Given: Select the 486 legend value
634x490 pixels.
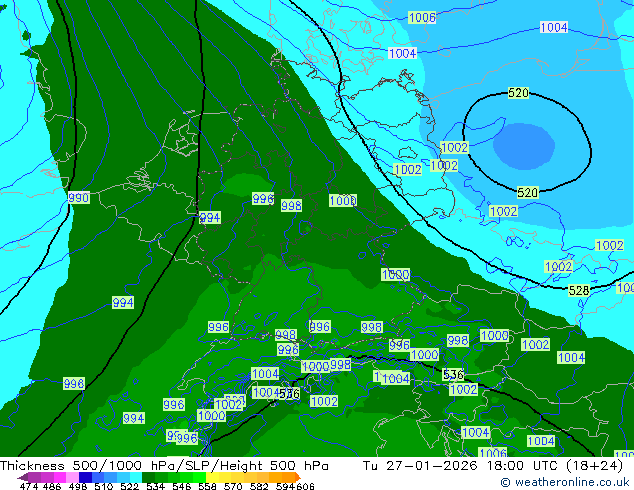Looking at the screenshot, I should (52, 486).
